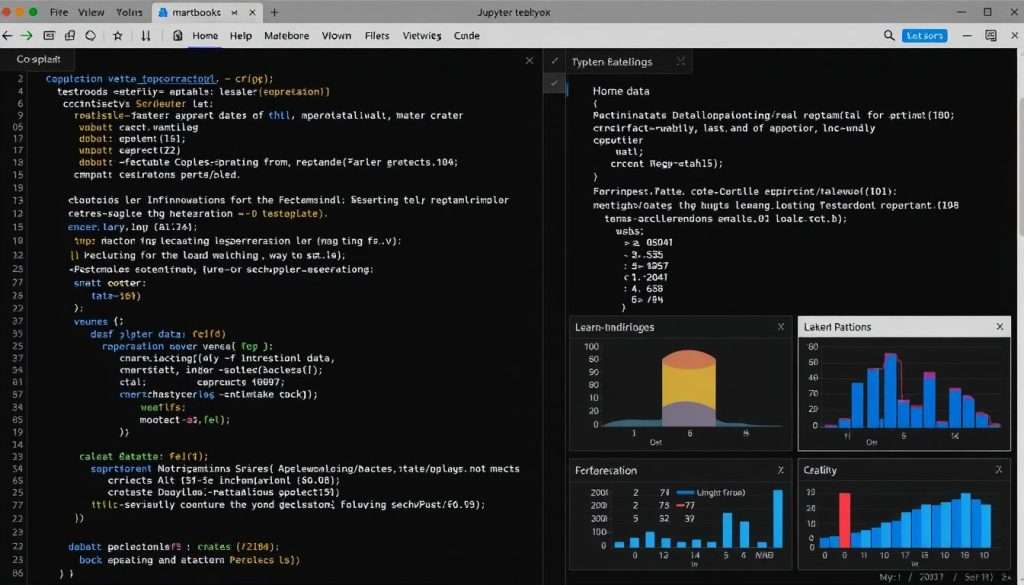Open the Vlew menu
Viewport: 1024px width, 585px height.
(91, 12)
